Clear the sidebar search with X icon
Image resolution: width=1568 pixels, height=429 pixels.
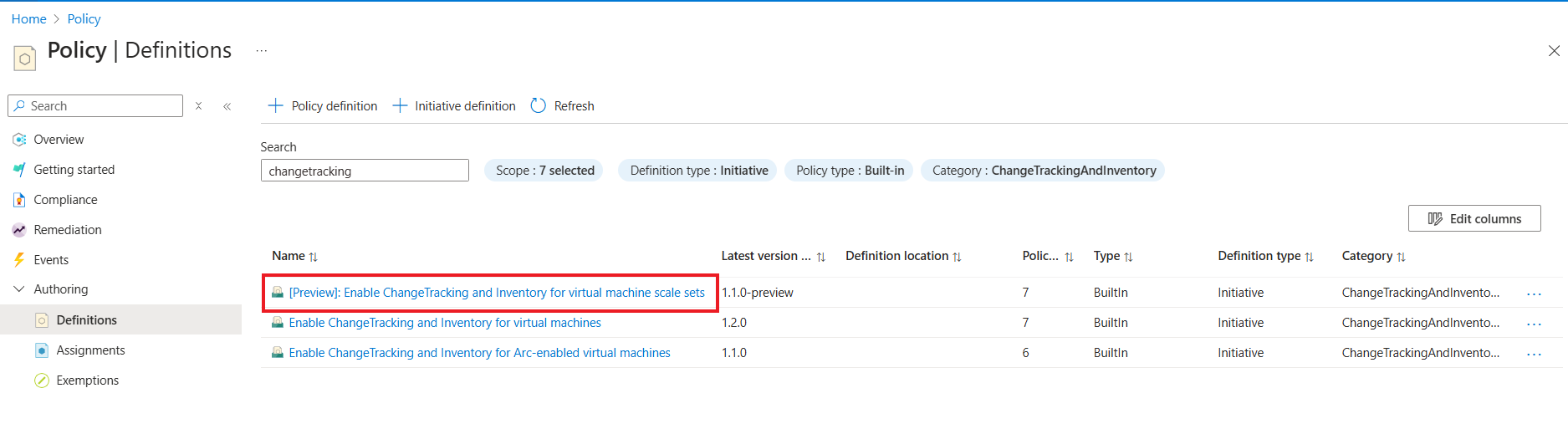pos(198,106)
